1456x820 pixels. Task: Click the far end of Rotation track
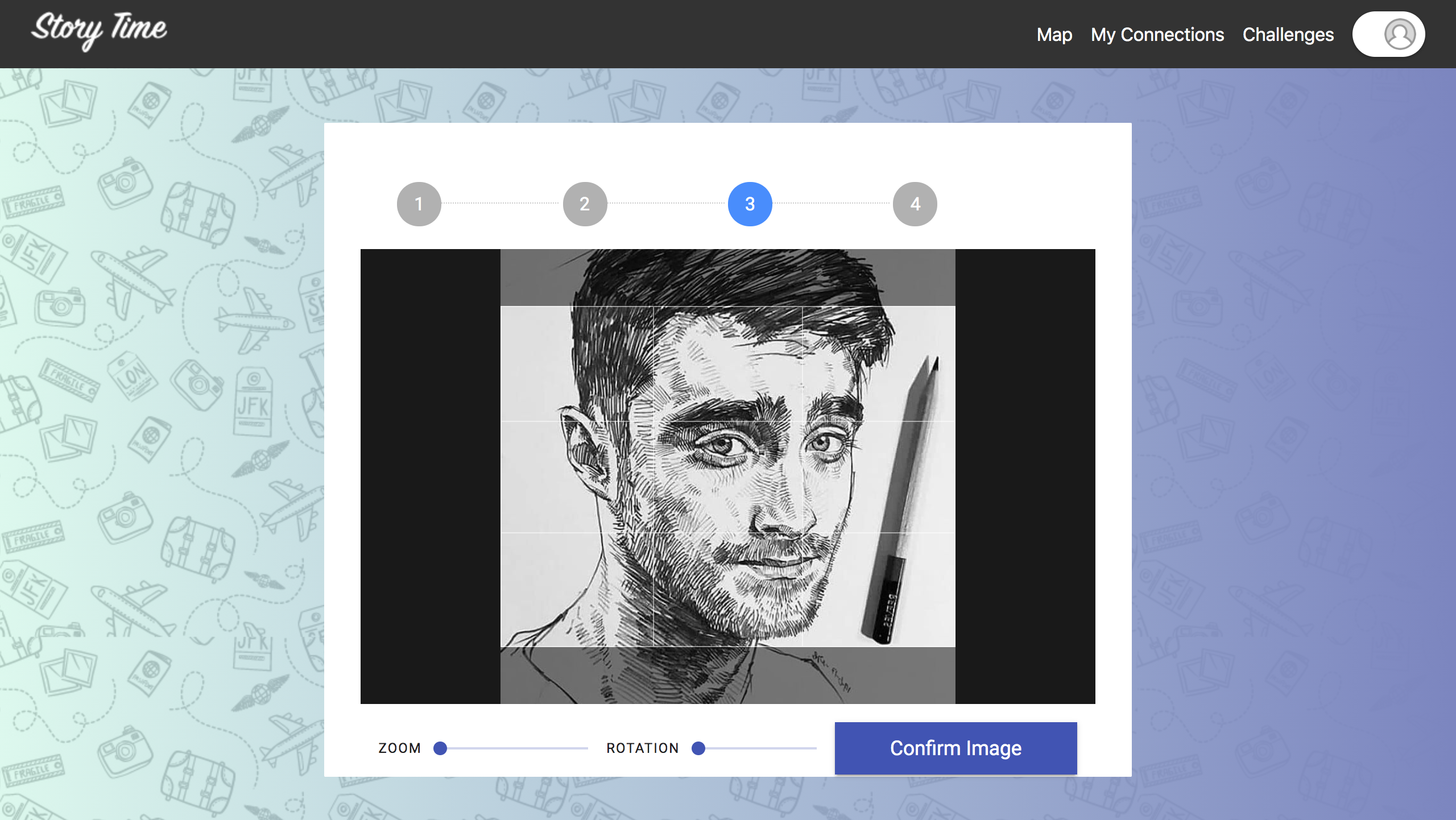click(813, 748)
